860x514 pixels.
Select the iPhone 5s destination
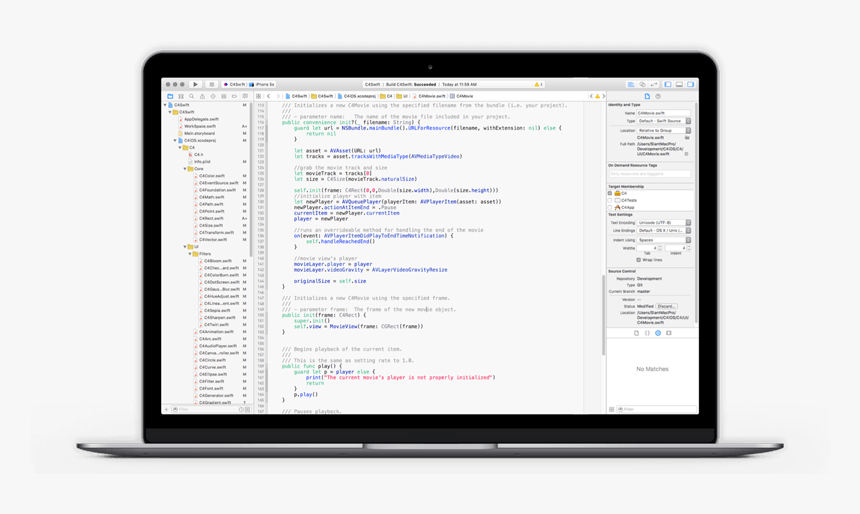[262, 84]
